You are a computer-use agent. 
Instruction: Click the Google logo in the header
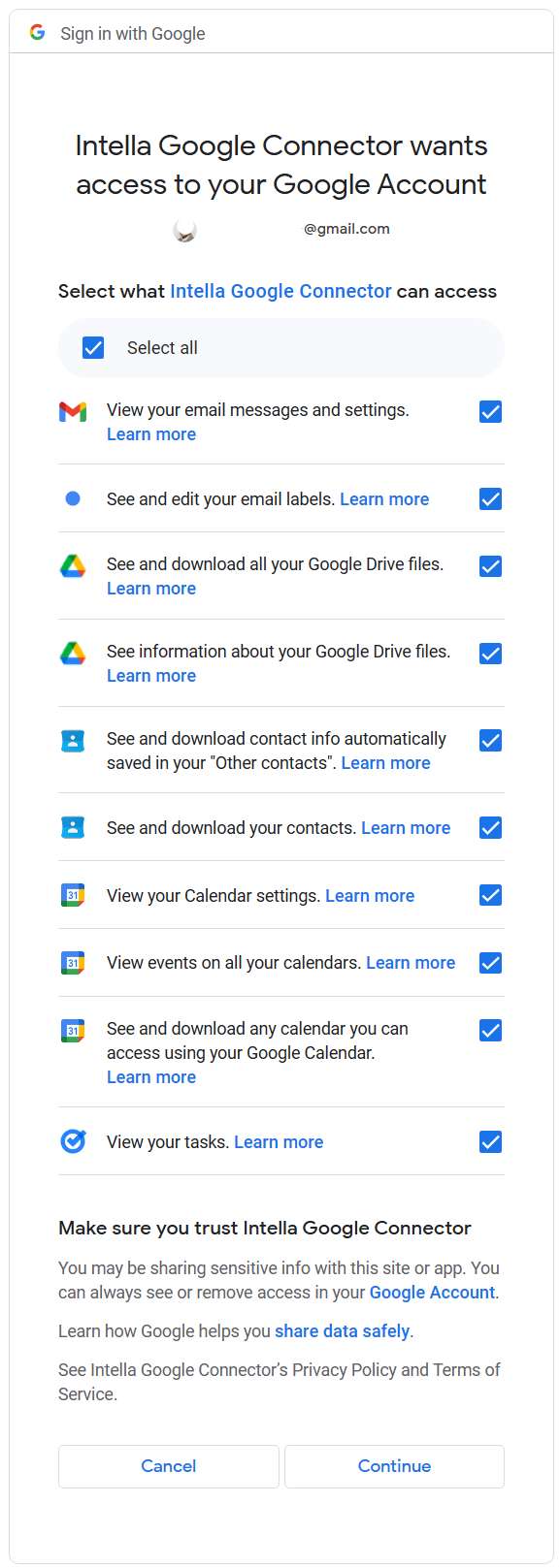click(x=37, y=33)
